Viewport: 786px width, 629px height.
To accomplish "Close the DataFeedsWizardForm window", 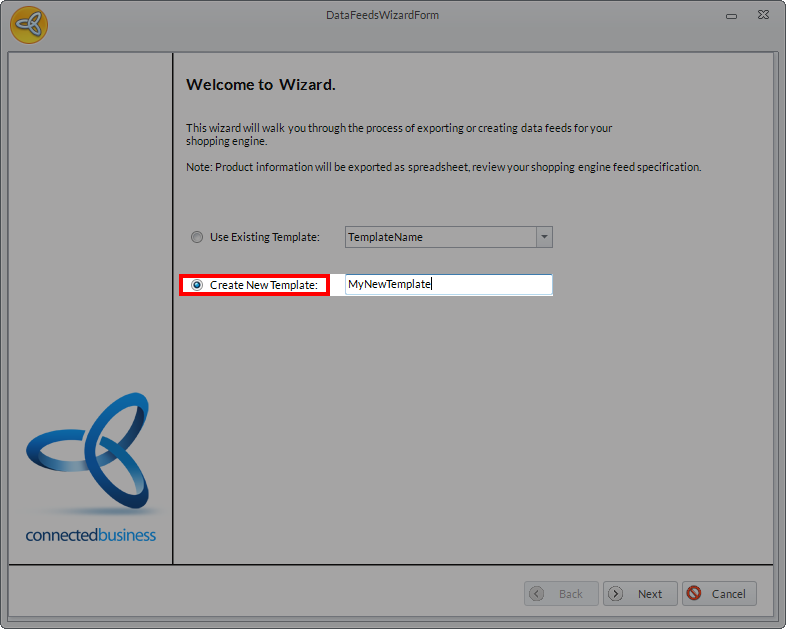I will pos(763,15).
